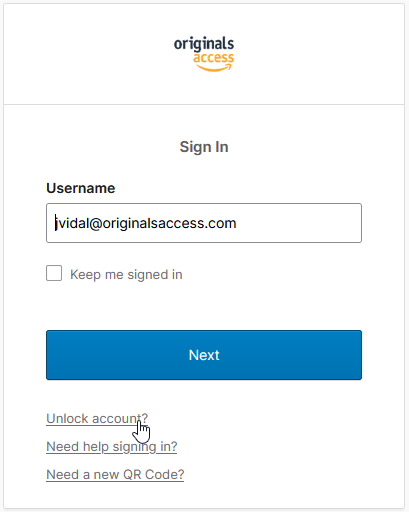
Task: Click the jvidal@originalsaccess.com text in the field
Action: click(146, 223)
